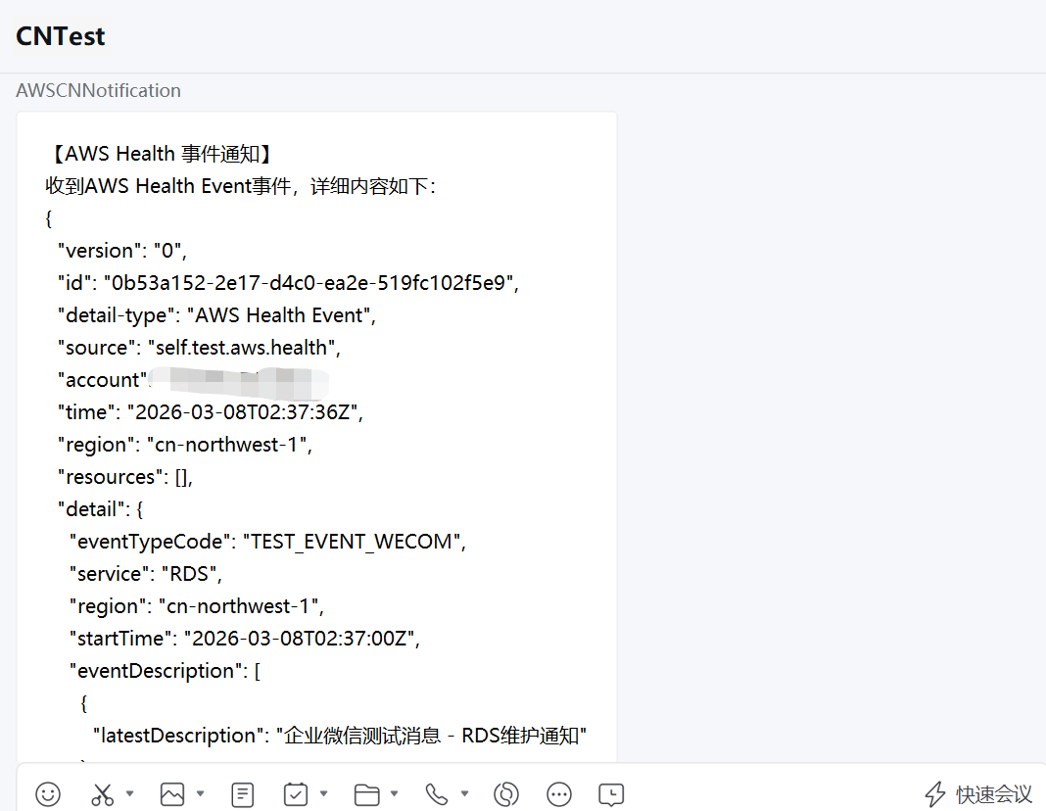Click the send file folder icon
Screen dimensions: 1046x811
pos(366,794)
